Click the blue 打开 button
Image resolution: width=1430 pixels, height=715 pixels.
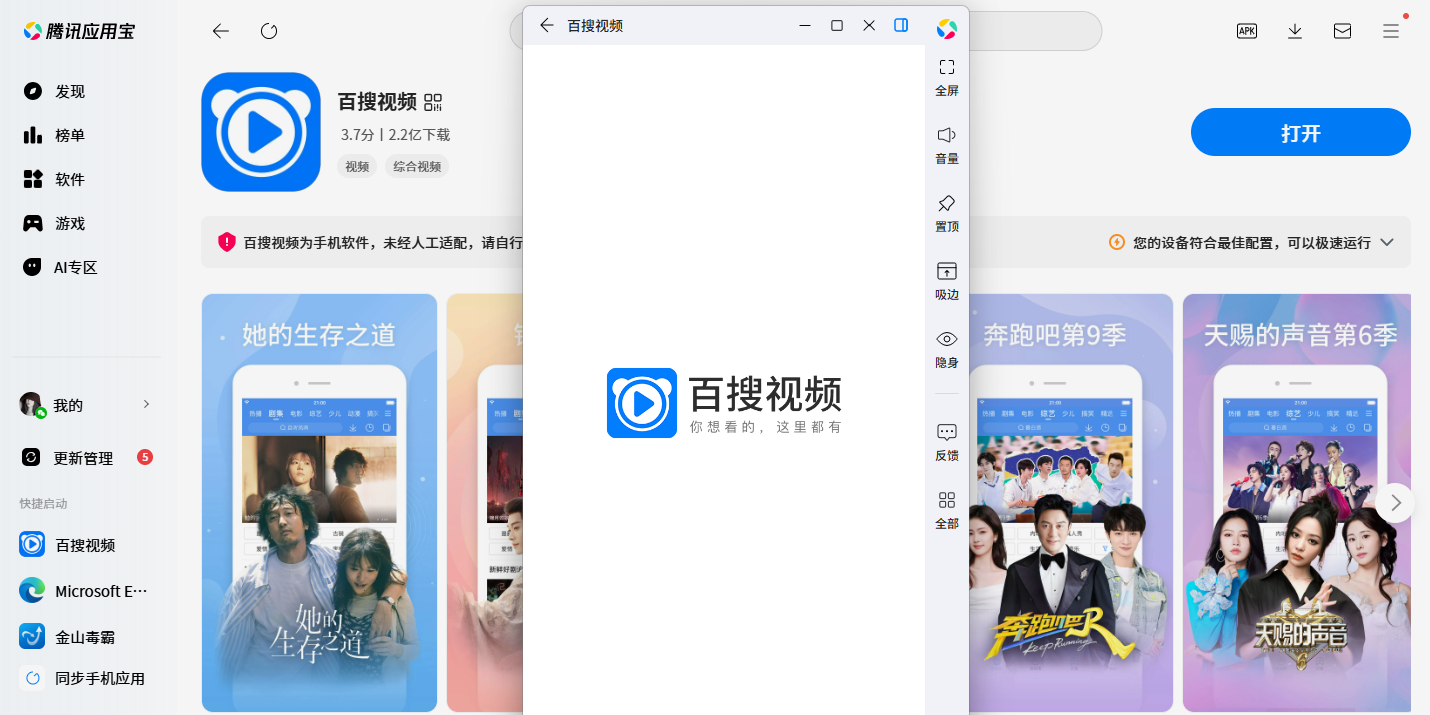(x=1301, y=133)
